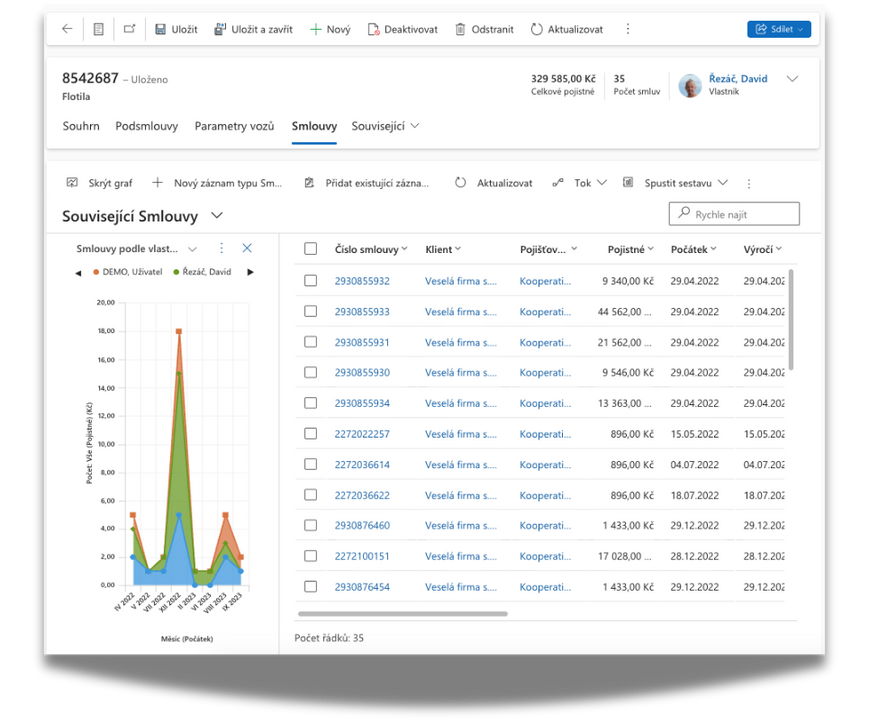Click the Nový plus icon
The image size is (869, 723).
click(315, 29)
